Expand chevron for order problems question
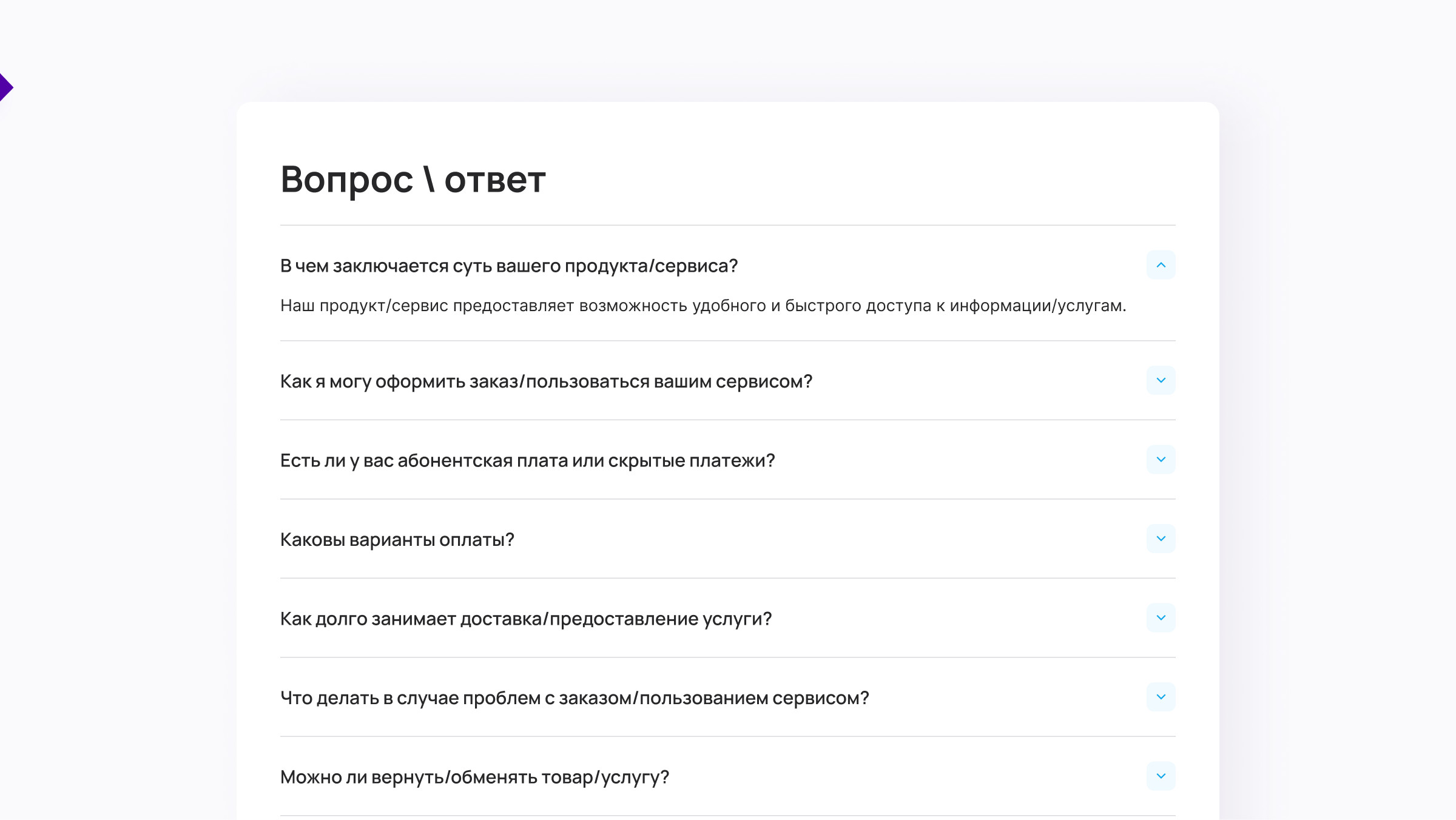This screenshot has width=1456, height=820. pyautogui.click(x=1161, y=697)
